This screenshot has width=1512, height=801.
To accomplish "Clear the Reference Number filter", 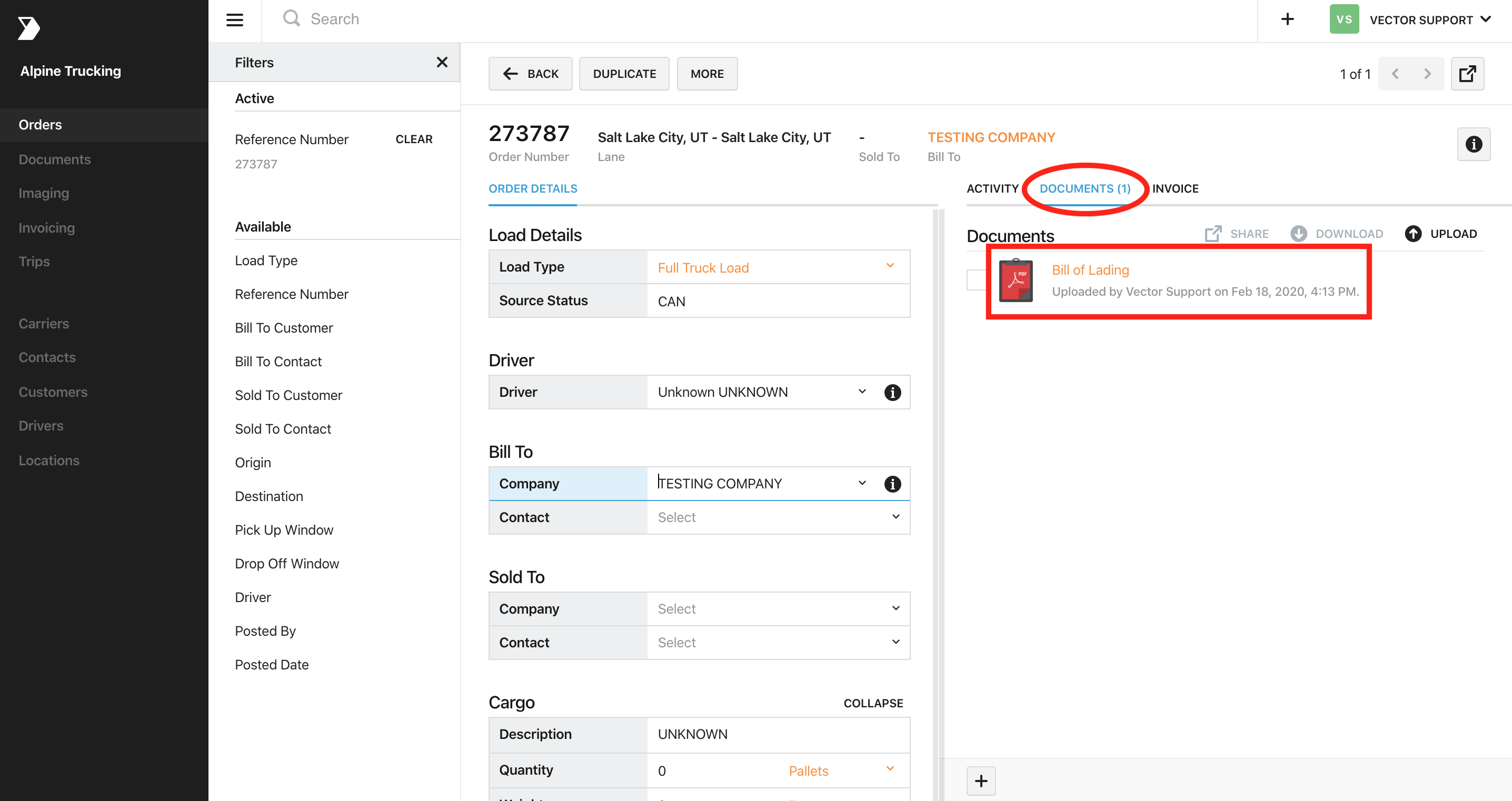I will (413, 139).
